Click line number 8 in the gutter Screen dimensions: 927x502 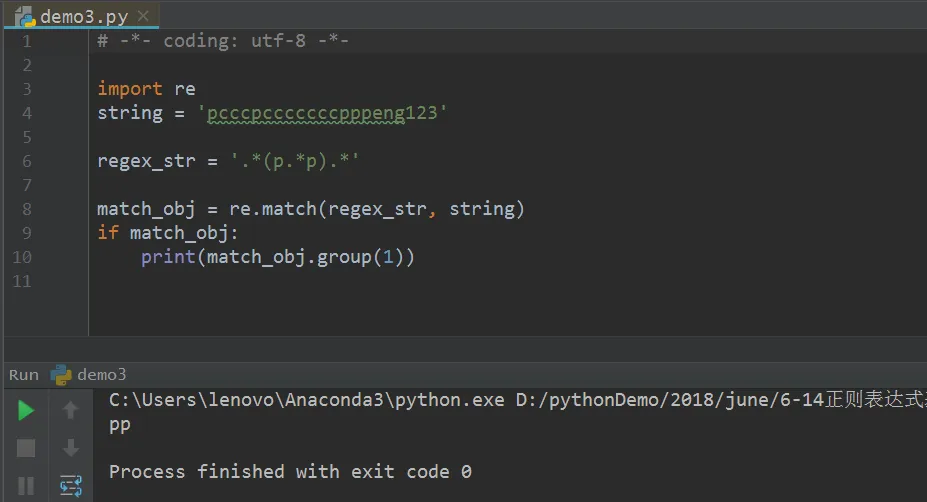pyautogui.click(x=27, y=209)
